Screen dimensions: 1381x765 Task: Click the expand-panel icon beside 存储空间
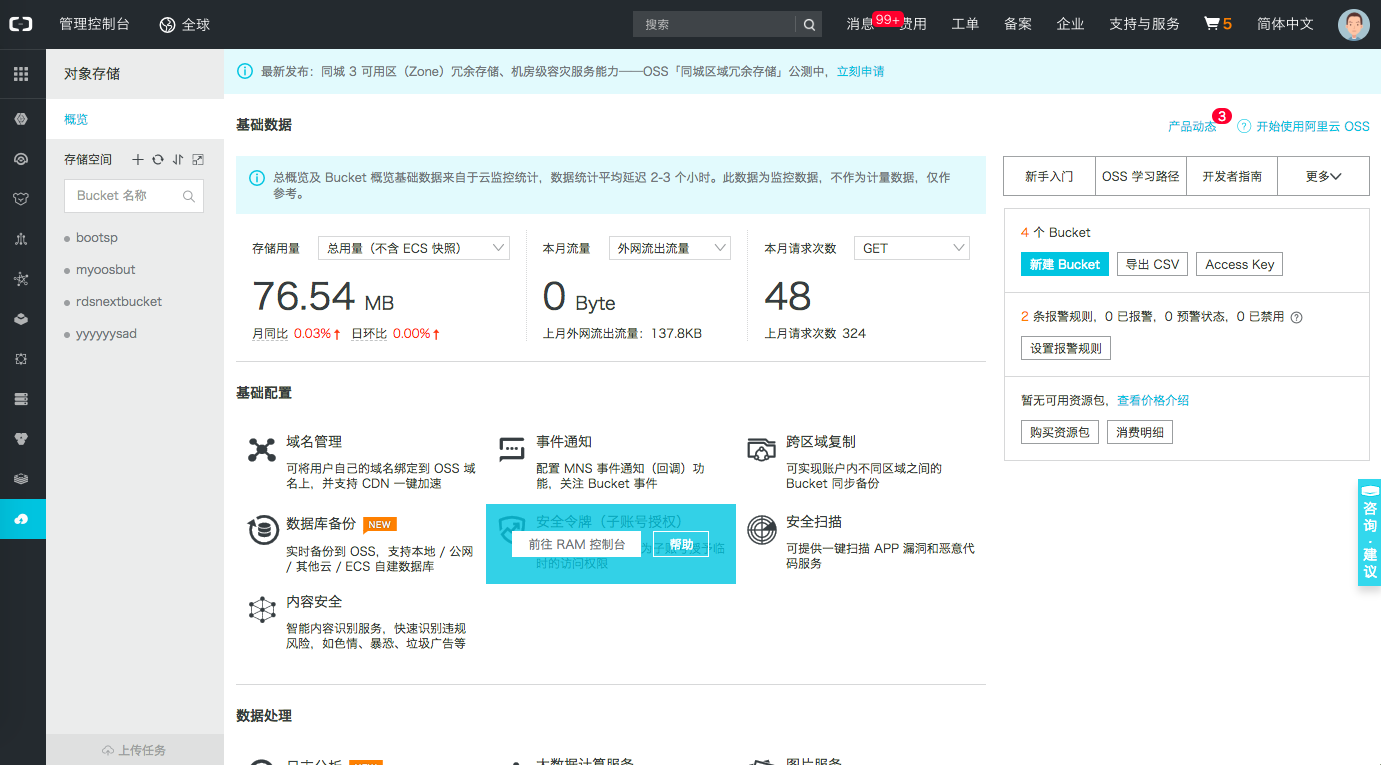coord(198,160)
